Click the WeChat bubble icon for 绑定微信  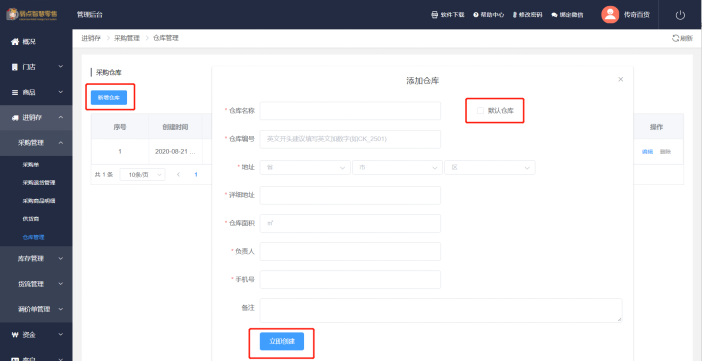coord(555,15)
